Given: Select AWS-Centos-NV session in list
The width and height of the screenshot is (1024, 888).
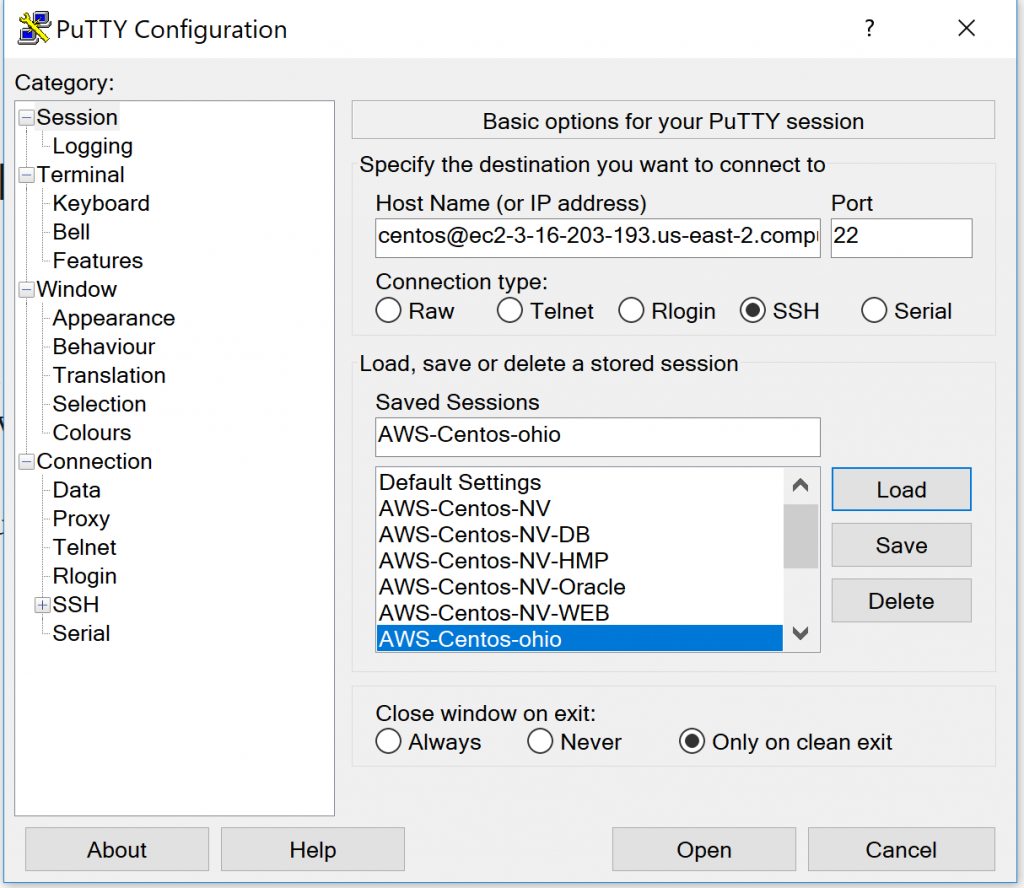Looking at the screenshot, I should click(x=580, y=509).
